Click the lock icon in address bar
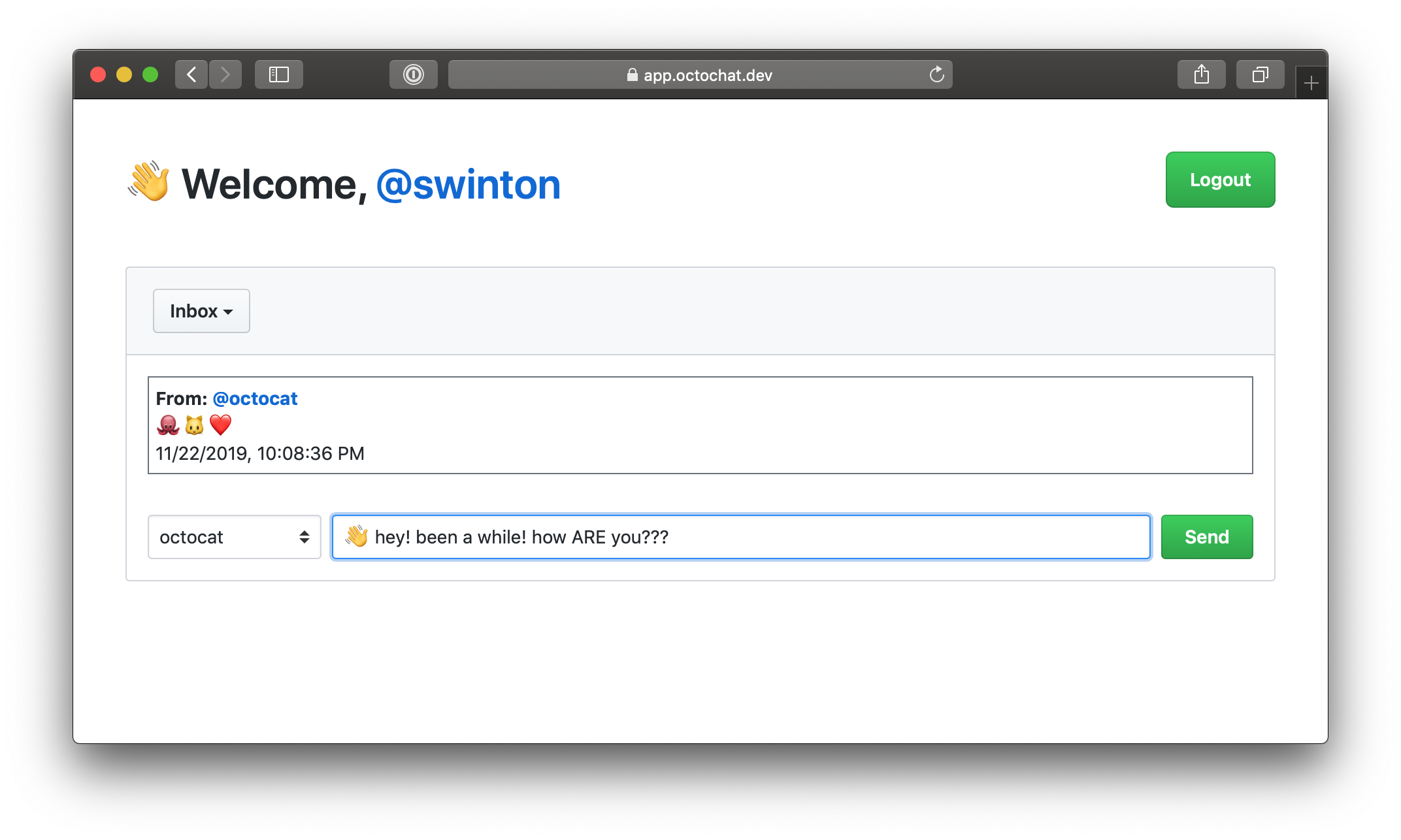The image size is (1401, 840). click(x=632, y=74)
